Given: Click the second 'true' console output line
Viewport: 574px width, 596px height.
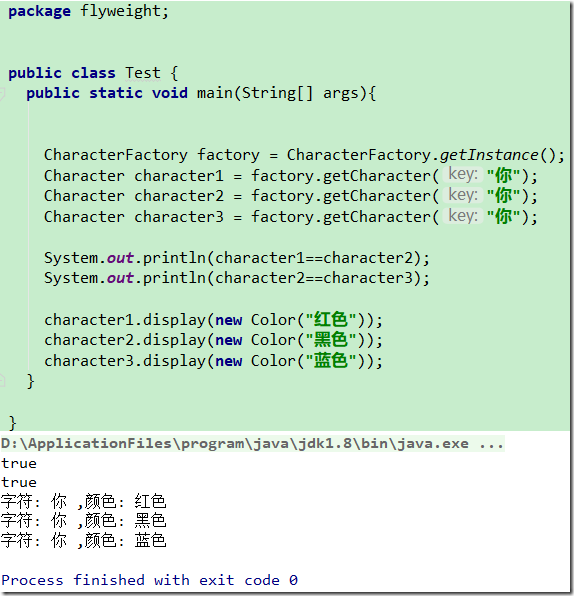Looking at the screenshot, I should (19, 483).
